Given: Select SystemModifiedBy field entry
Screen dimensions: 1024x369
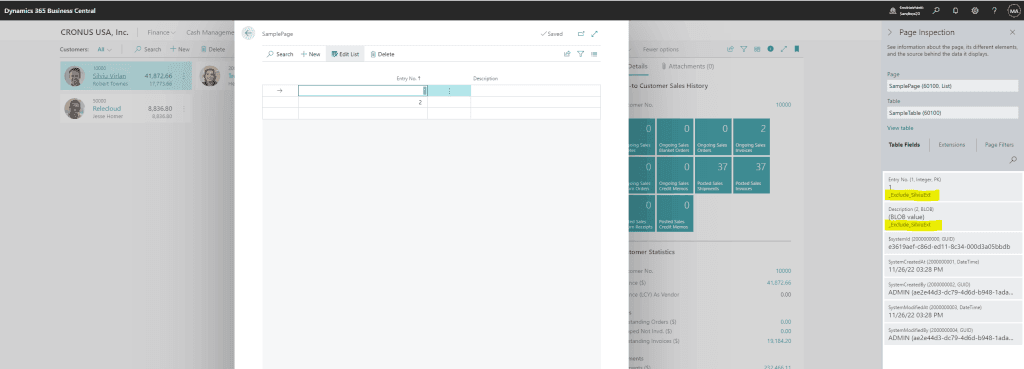Looking at the screenshot, I should coord(952,334).
